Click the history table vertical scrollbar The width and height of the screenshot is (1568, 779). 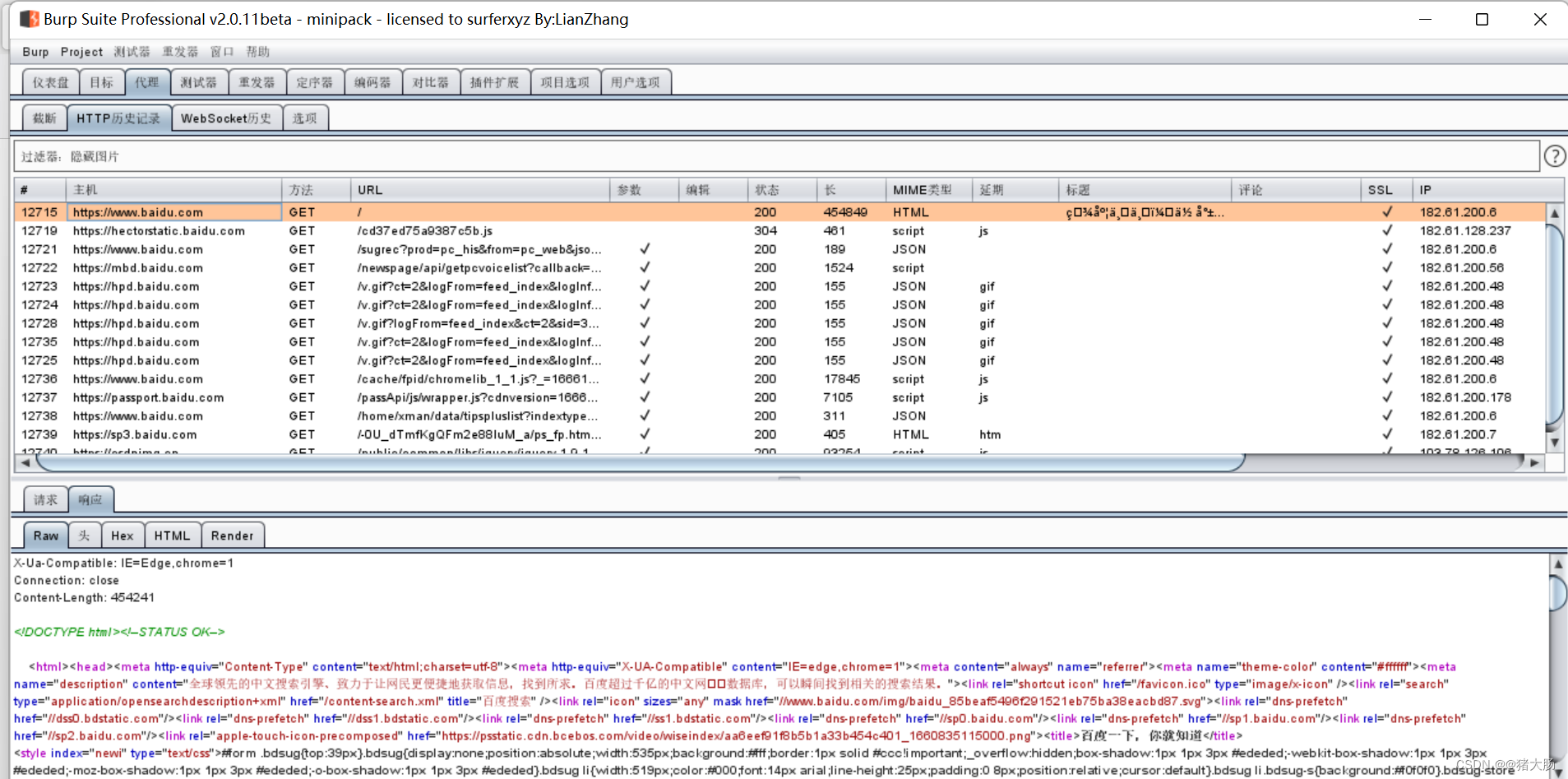[x=1554, y=324]
